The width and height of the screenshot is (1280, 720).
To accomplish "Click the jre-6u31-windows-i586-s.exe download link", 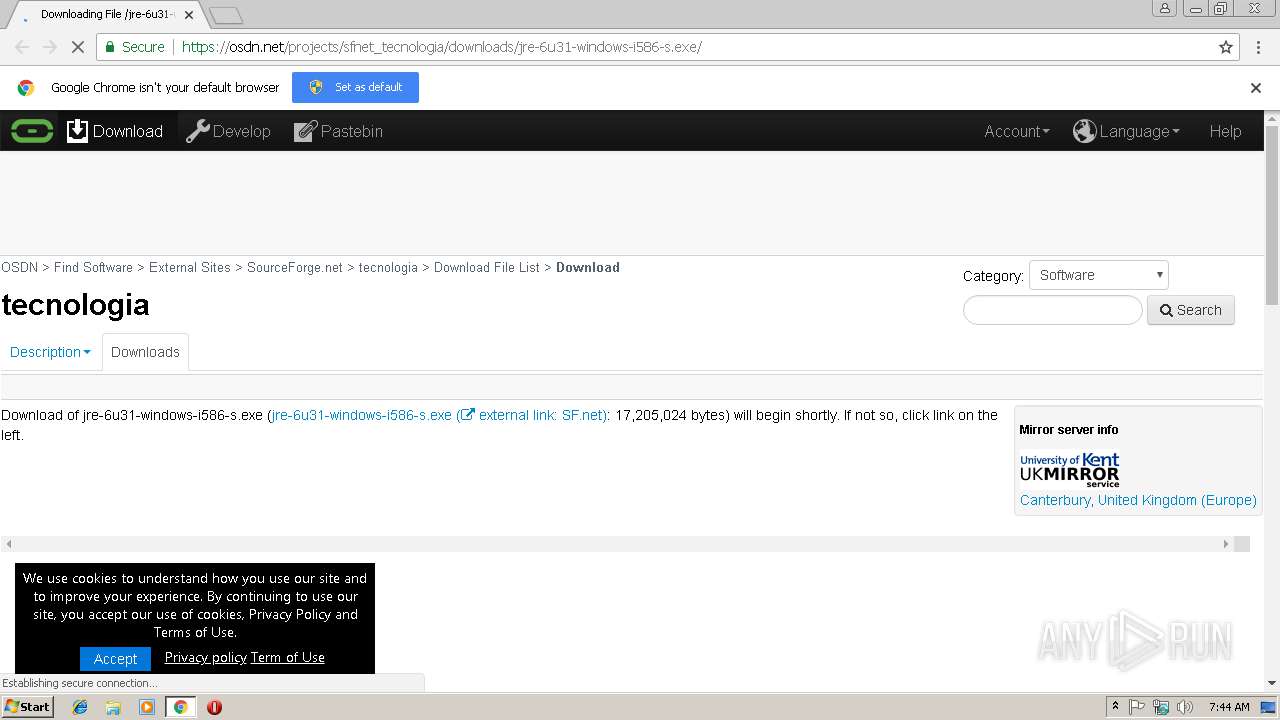I will [362, 415].
